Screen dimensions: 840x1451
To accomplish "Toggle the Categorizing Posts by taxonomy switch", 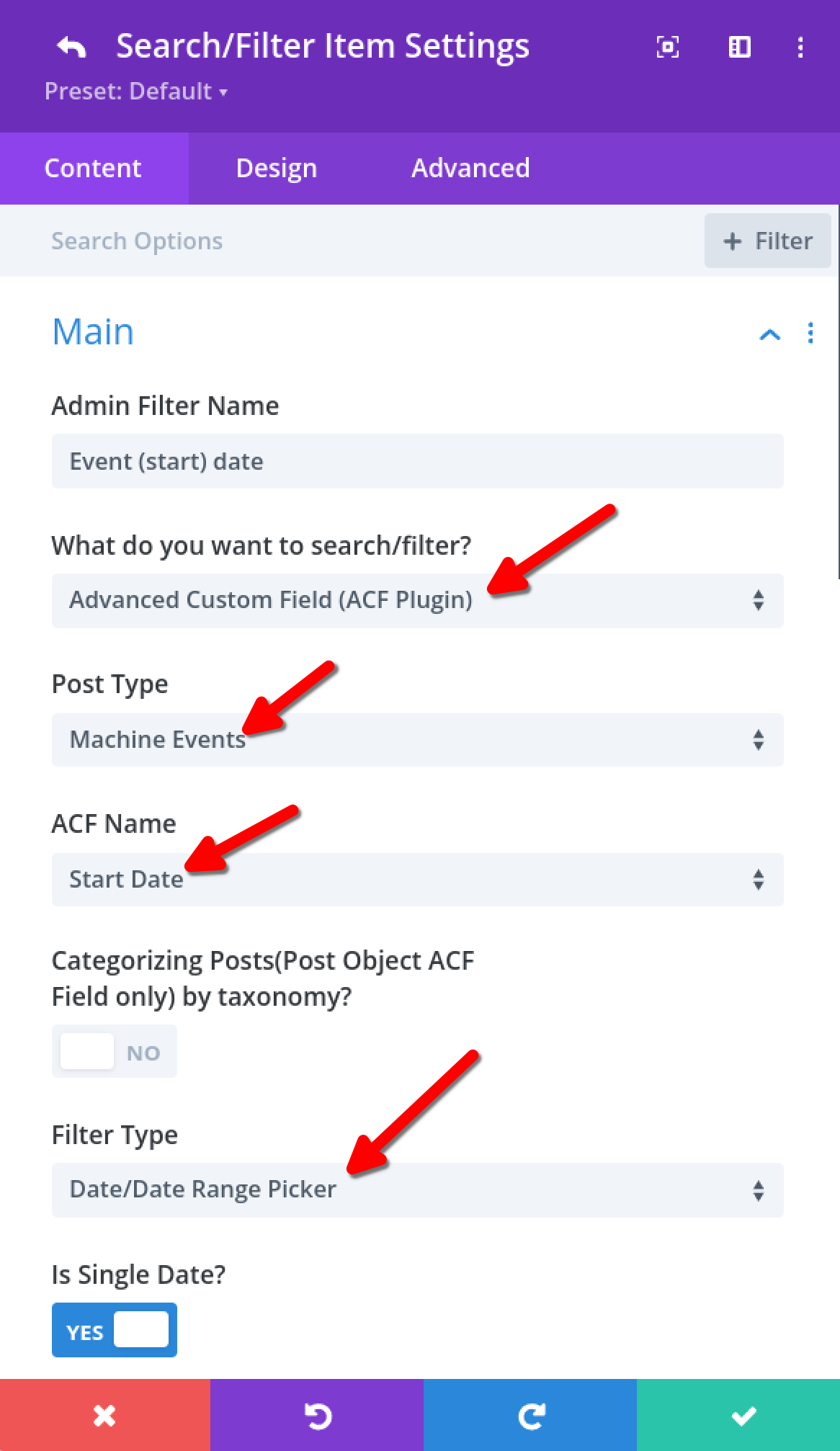I will [114, 1052].
